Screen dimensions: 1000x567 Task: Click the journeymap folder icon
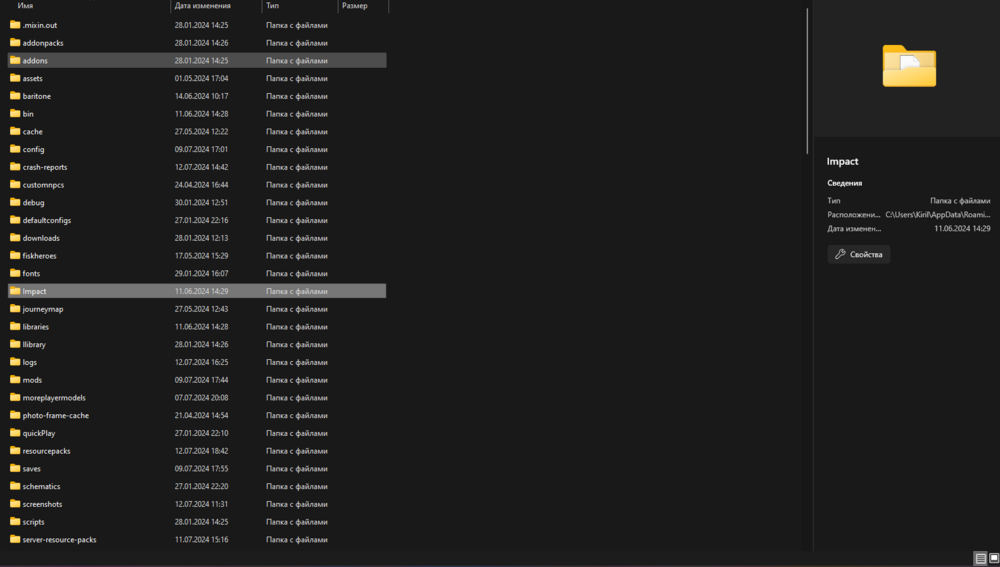coord(15,309)
